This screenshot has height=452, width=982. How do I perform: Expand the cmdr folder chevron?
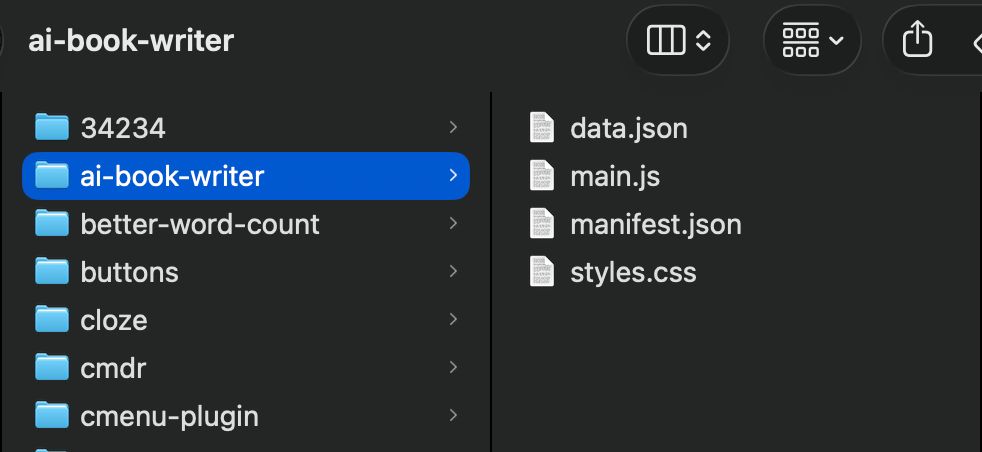453,368
